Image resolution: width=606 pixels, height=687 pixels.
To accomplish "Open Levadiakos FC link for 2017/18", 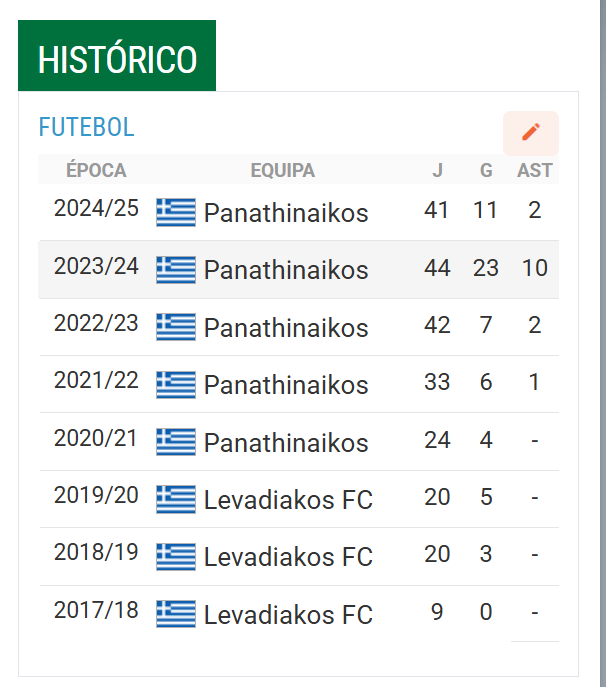I will pyautogui.click(x=288, y=614).
